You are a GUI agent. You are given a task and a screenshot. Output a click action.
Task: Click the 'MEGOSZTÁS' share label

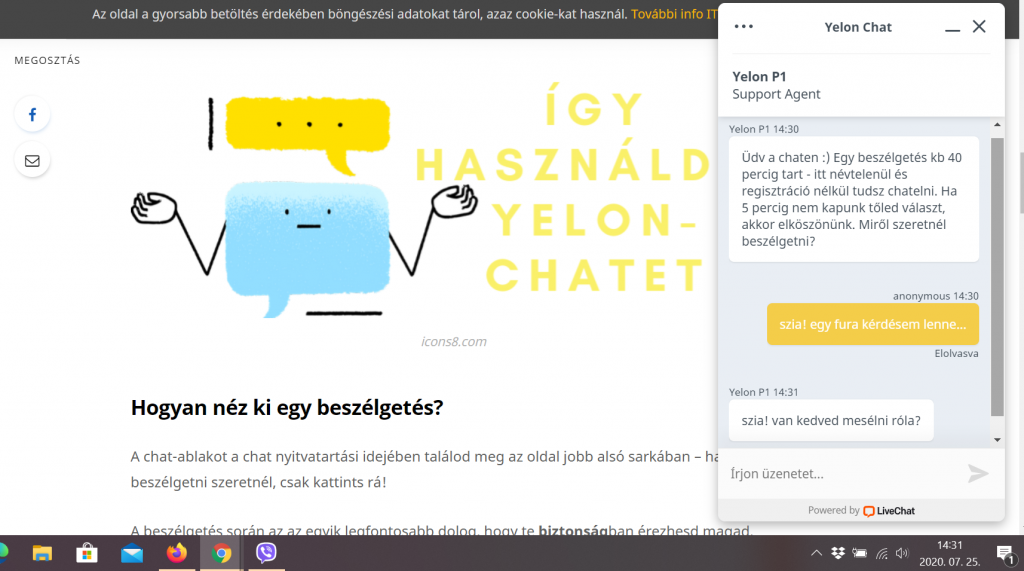(47, 60)
